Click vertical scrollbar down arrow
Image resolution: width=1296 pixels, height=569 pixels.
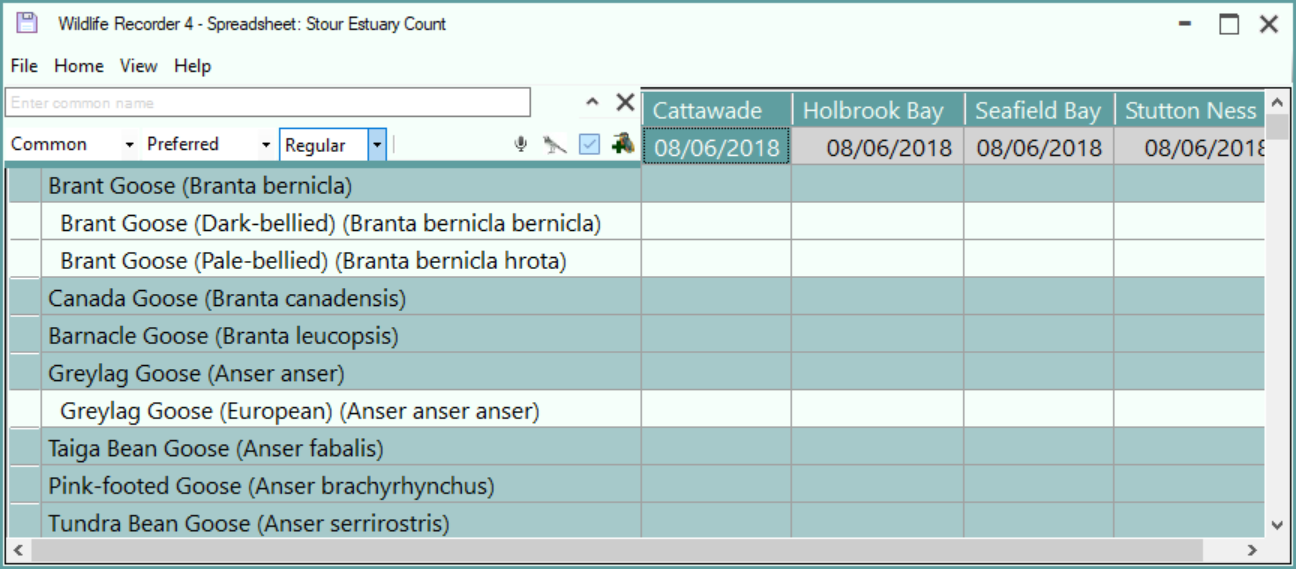[1277, 524]
